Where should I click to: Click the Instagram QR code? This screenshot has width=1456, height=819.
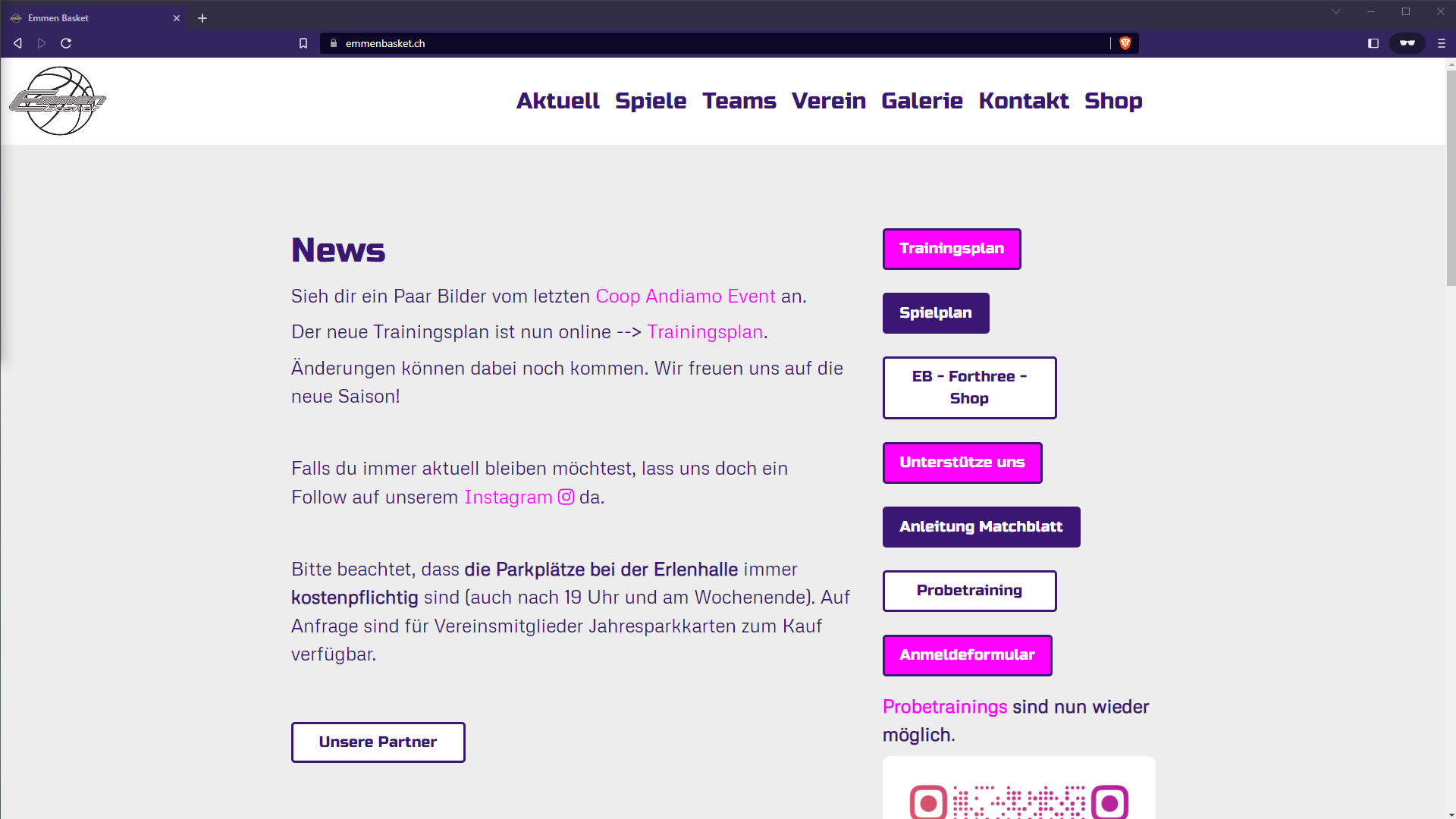click(1019, 800)
